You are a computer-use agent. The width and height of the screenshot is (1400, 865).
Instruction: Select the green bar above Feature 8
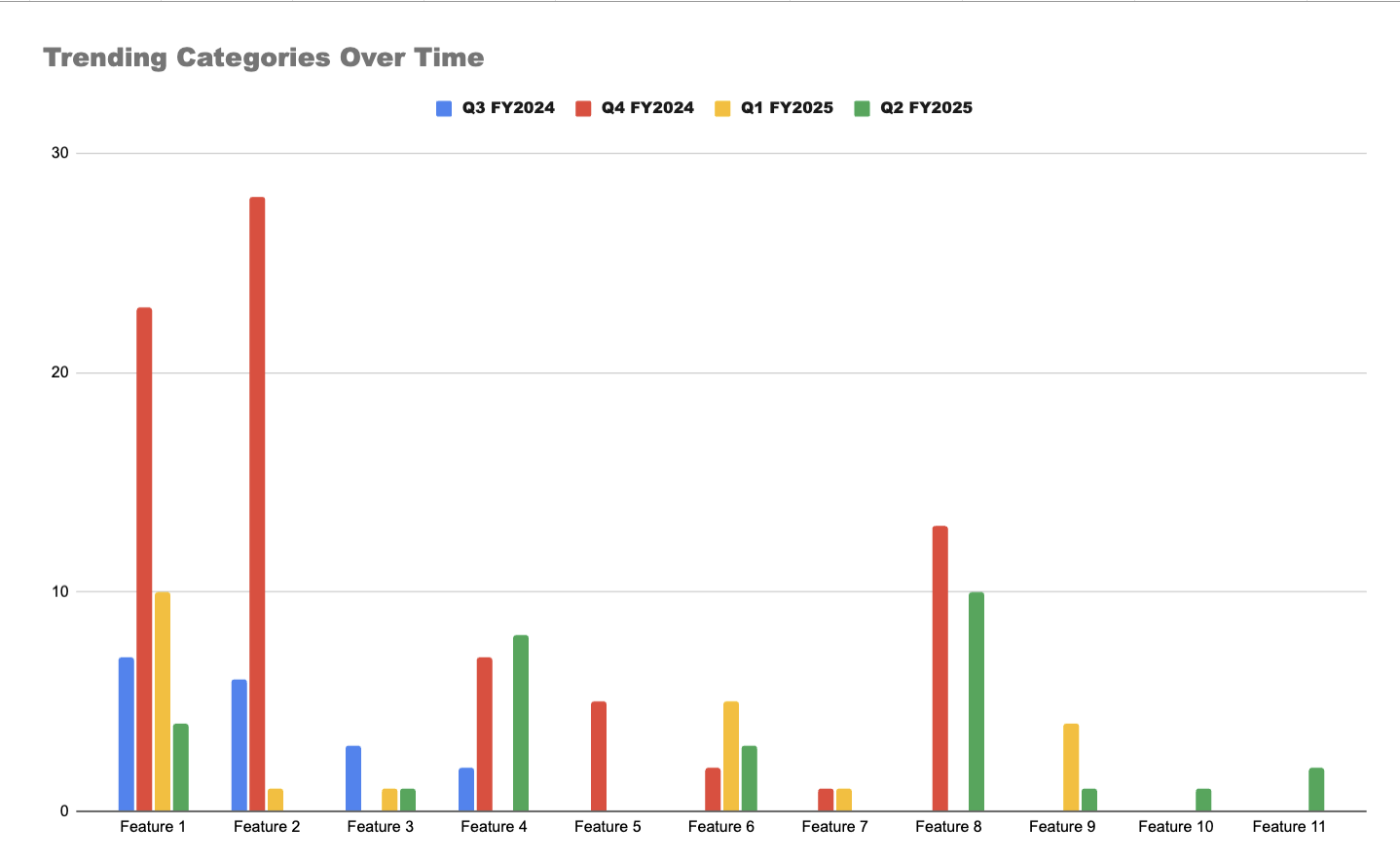976,701
